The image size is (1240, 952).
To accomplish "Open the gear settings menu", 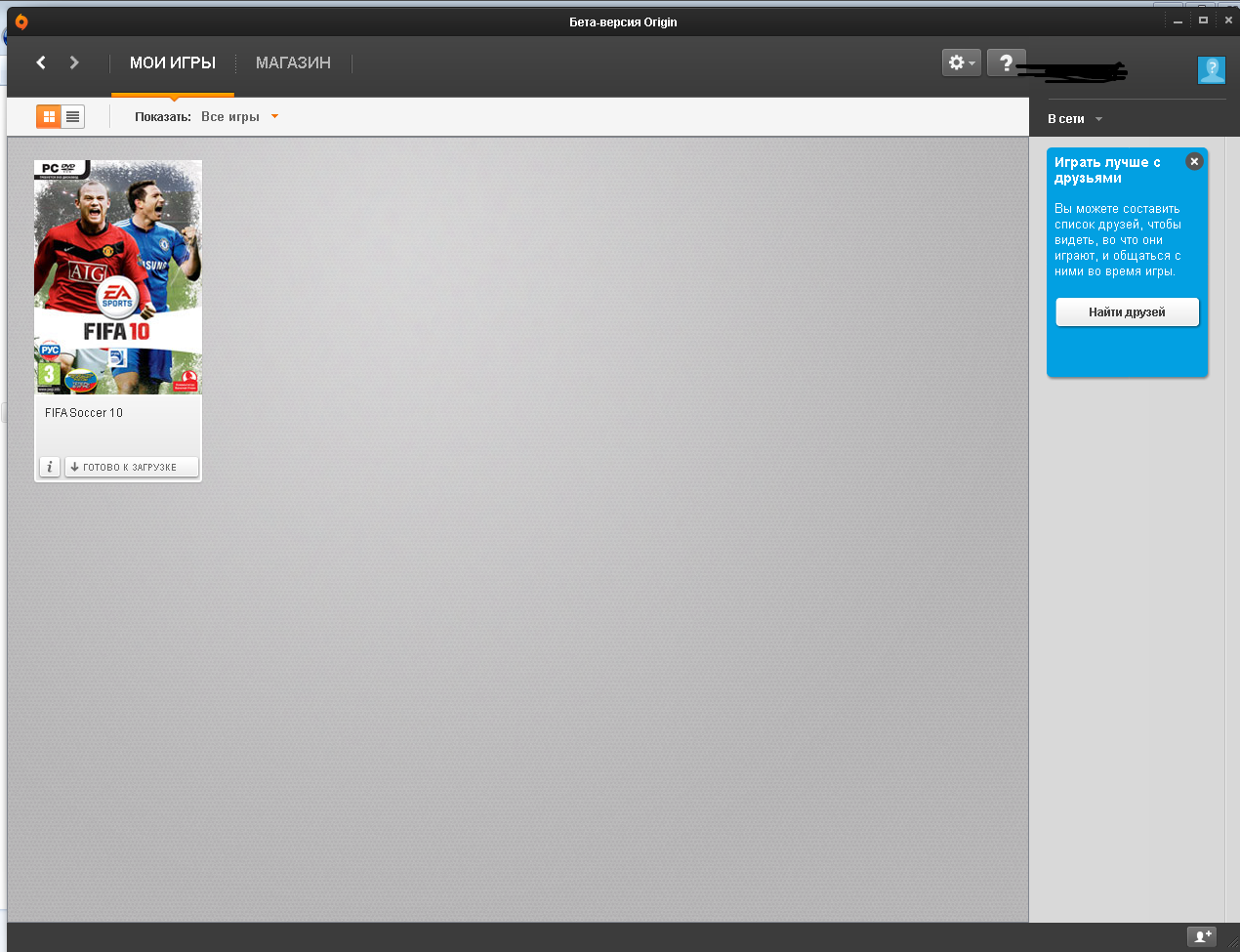I will point(962,62).
